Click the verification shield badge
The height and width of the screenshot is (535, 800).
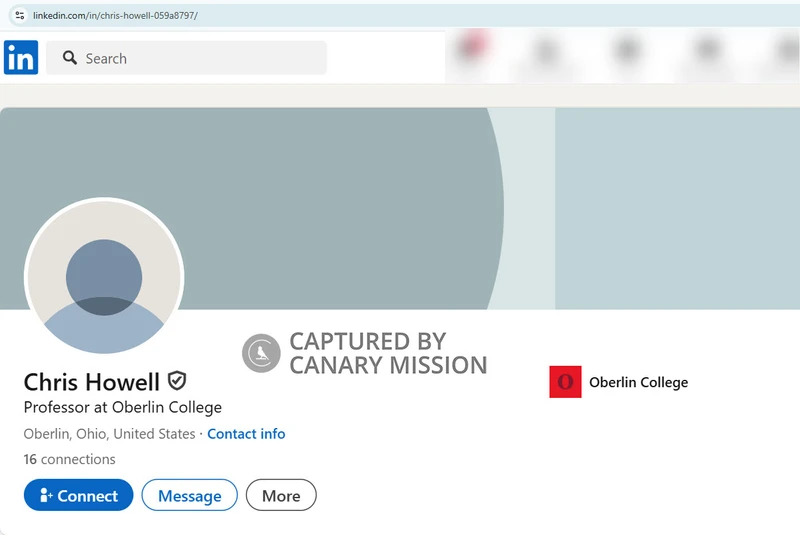(177, 380)
